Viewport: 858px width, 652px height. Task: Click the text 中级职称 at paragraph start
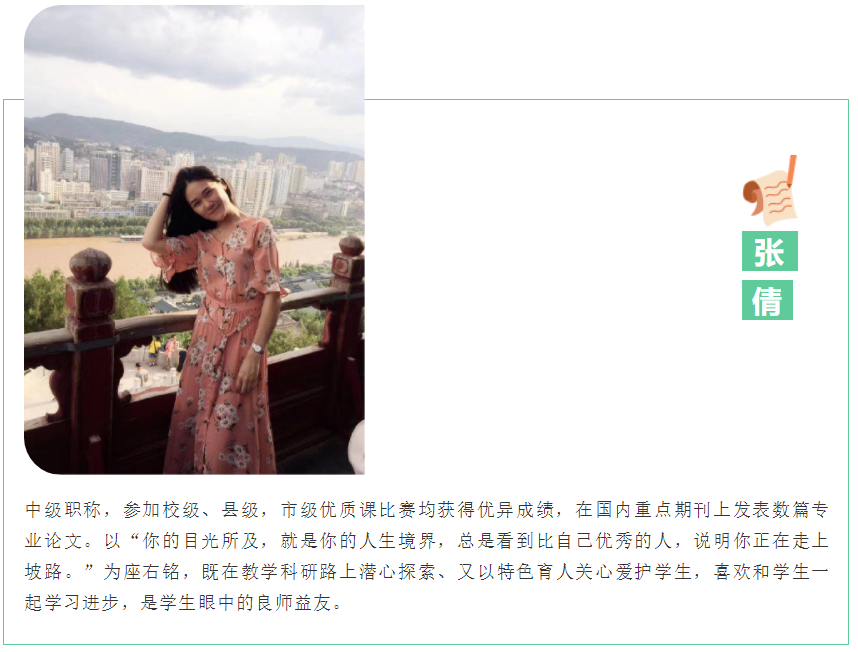click(x=63, y=510)
